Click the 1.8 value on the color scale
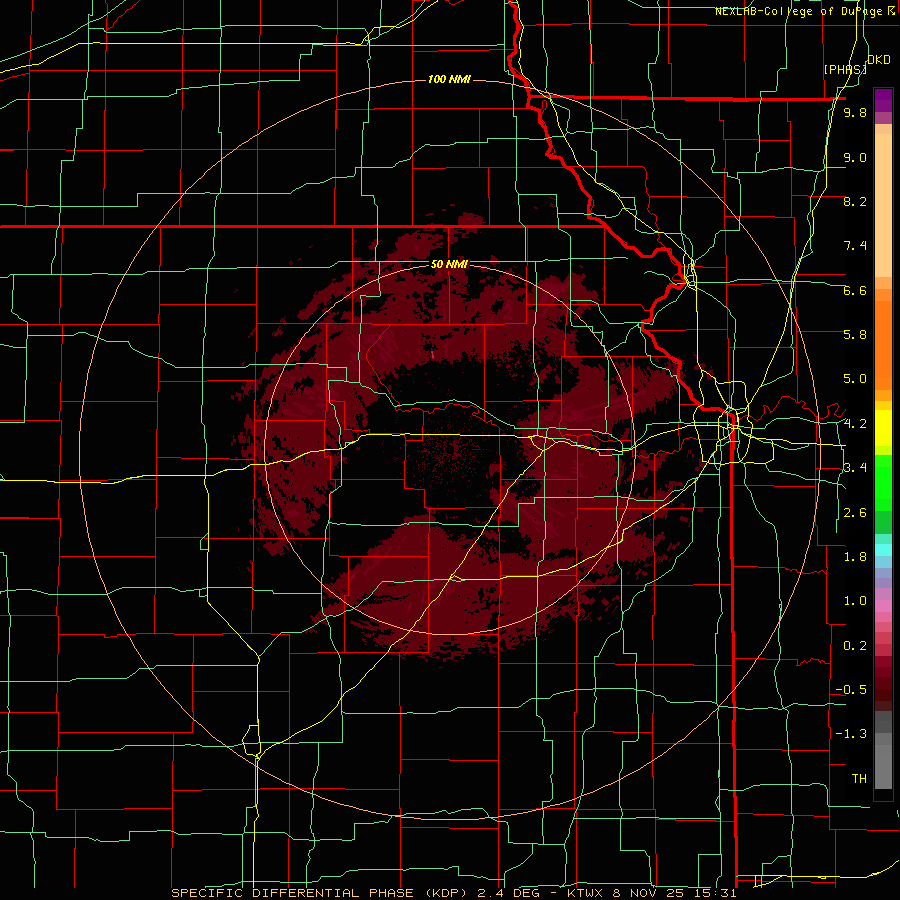900x900 pixels. point(855,557)
